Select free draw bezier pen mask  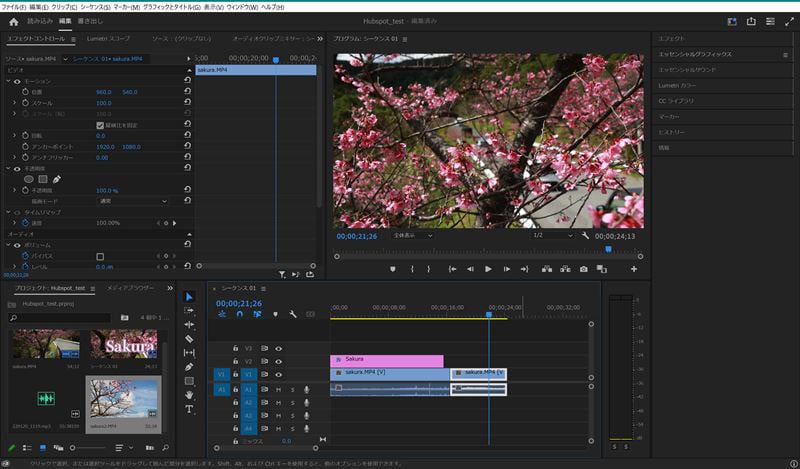click(57, 179)
